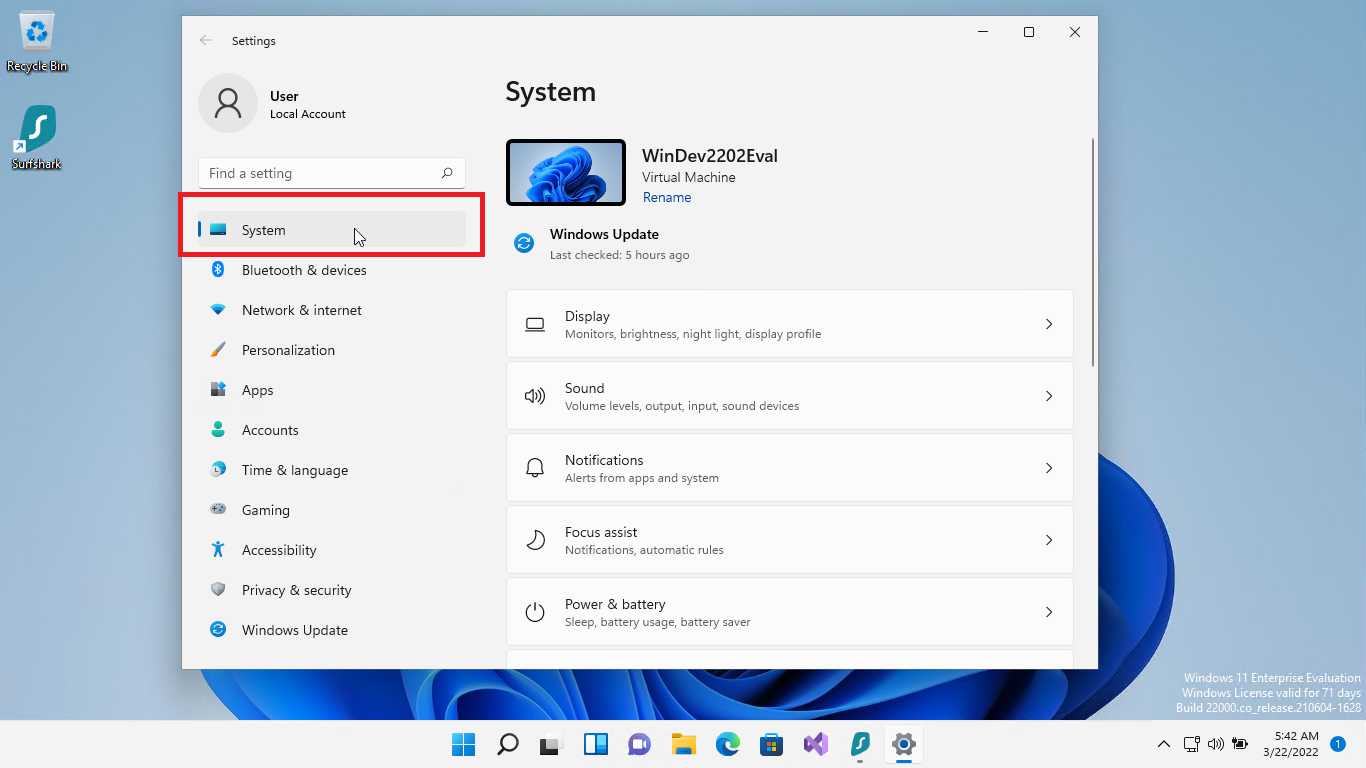Click the Rename link for the PC

[x=667, y=197]
